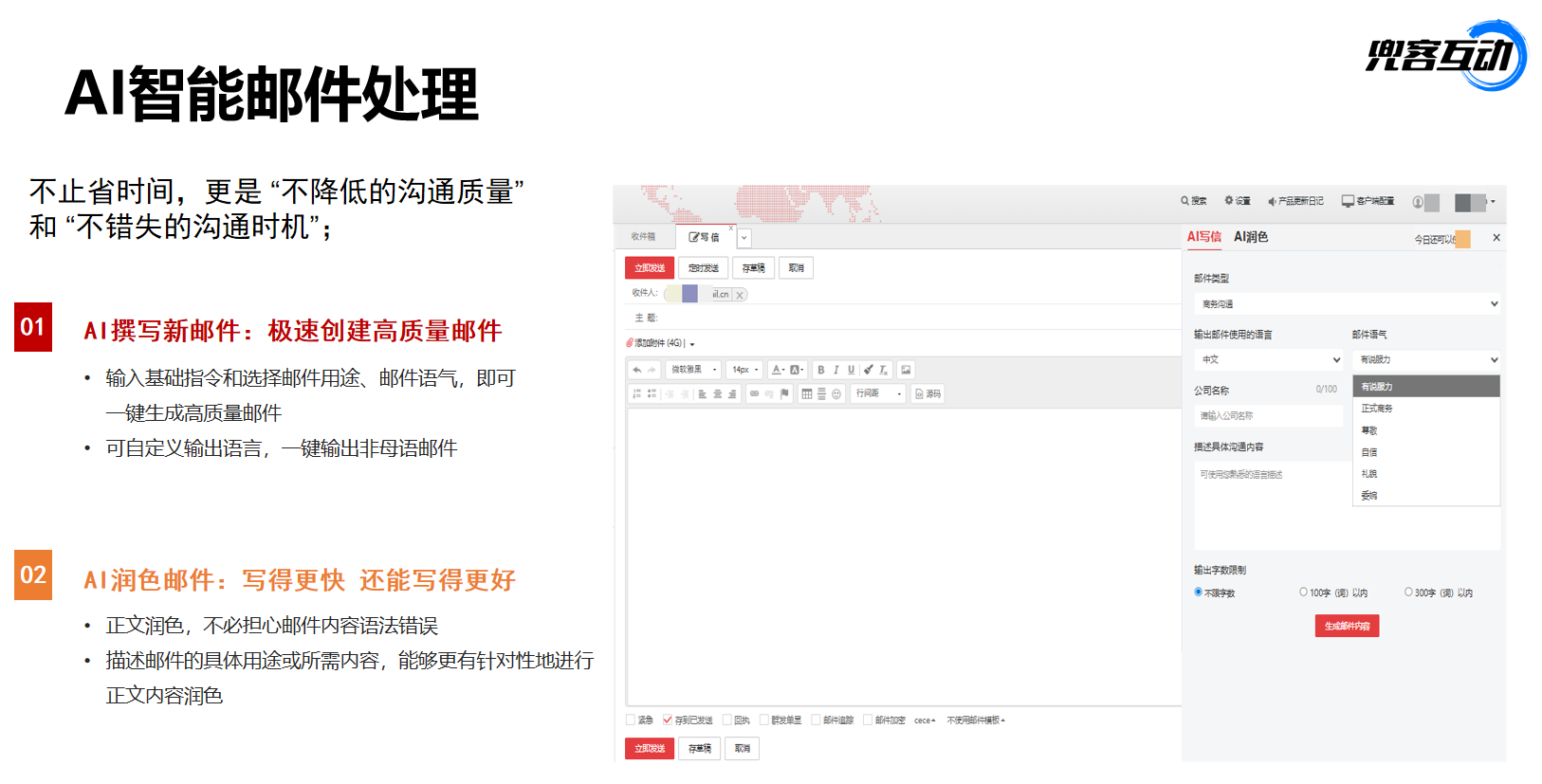The height and width of the screenshot is (784, 1542).
Task: Insert an image using the picture icon
Action: pos(906,370)
